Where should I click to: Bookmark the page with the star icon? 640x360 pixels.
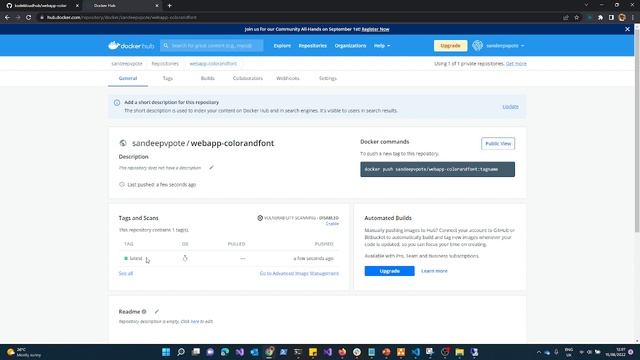pyautogui.click(x=576, y=18)
